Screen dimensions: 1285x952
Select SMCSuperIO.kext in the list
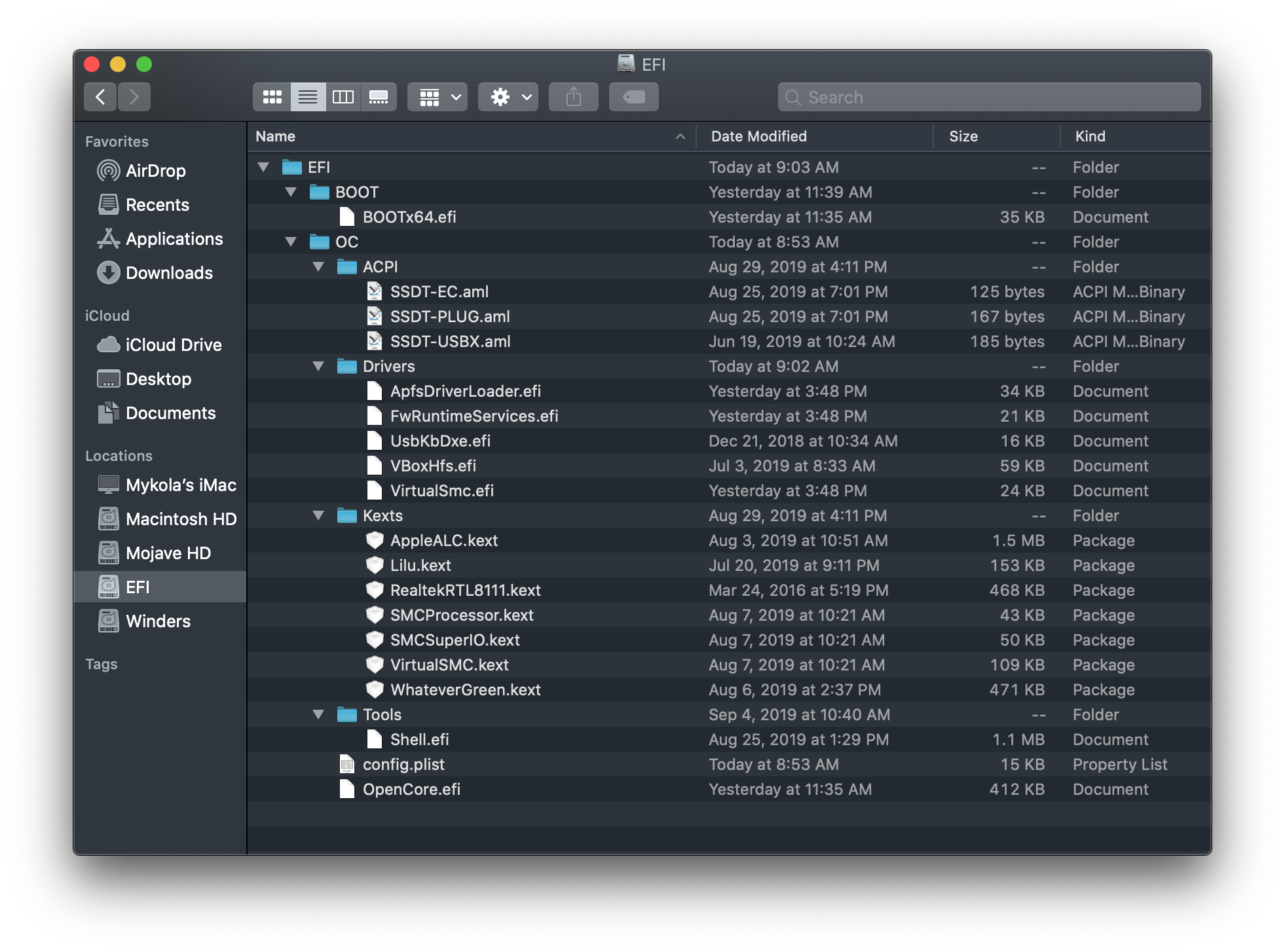coord(729,640)
